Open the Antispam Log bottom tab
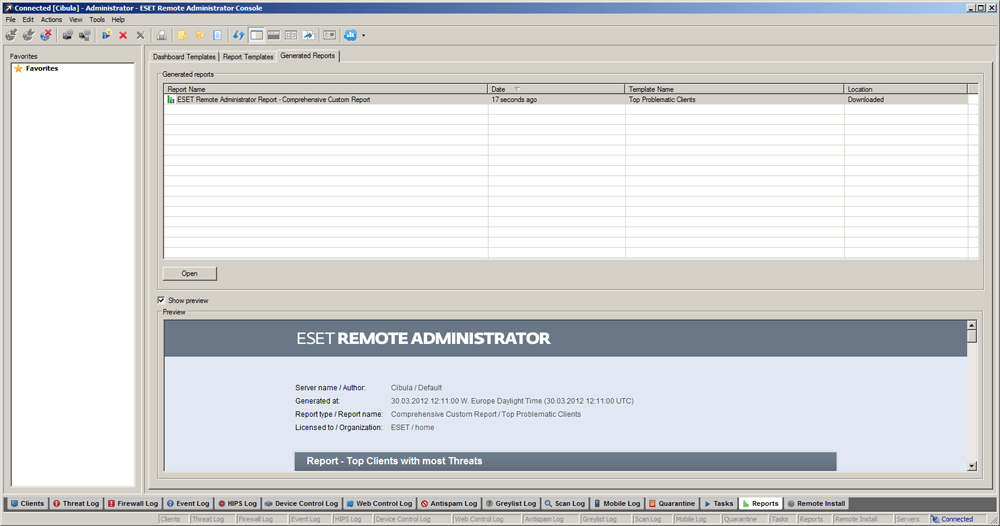Viewport: 1000px width, 526px height. pyautogui.click(x=448, y=504)
